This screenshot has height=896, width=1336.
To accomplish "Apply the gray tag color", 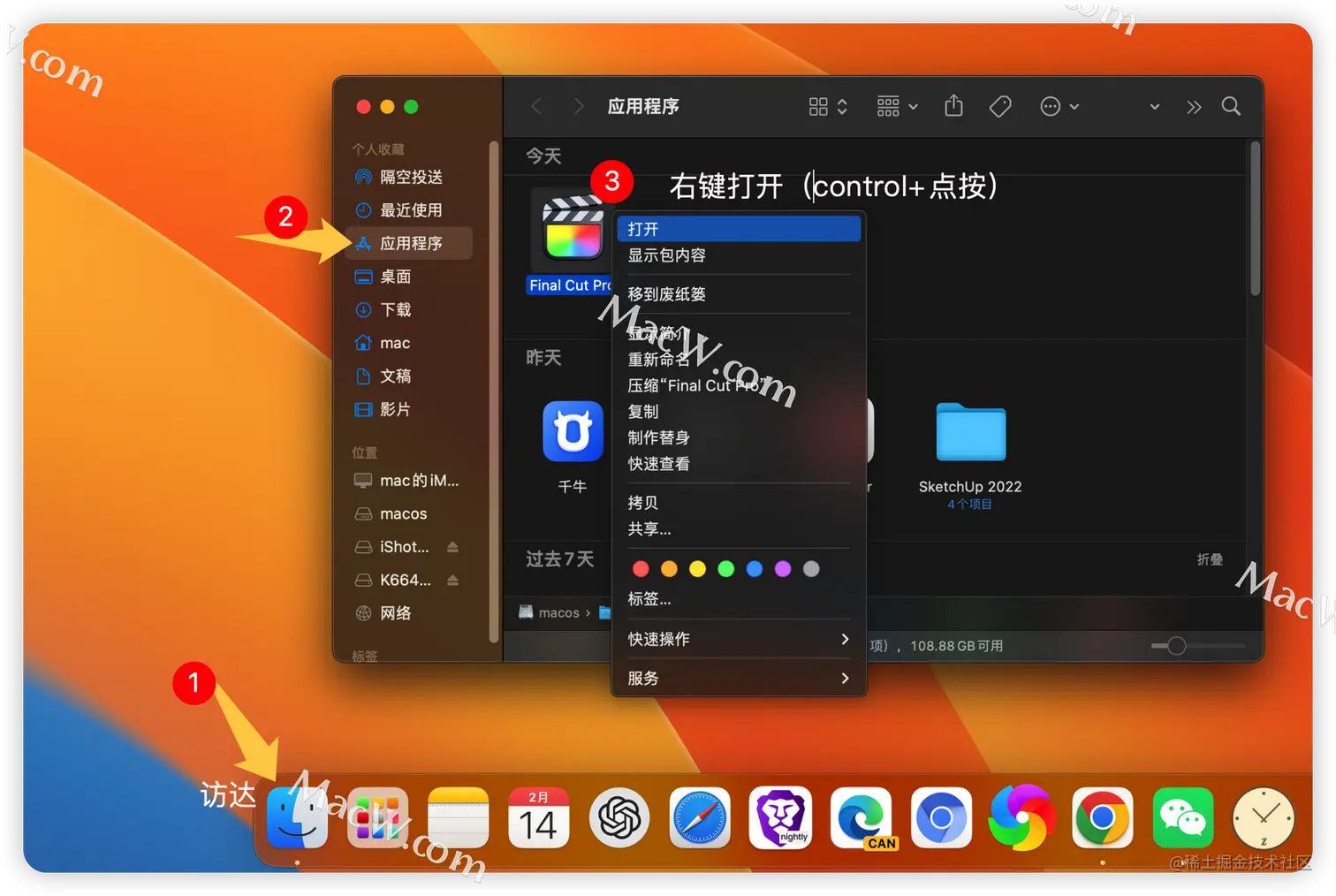I will click(811, 569).
